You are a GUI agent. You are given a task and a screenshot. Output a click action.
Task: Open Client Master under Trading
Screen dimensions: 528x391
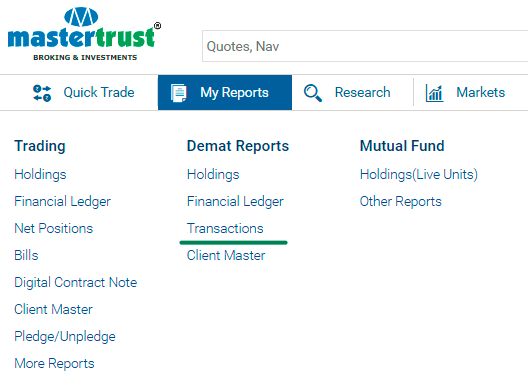pos(53,309)
